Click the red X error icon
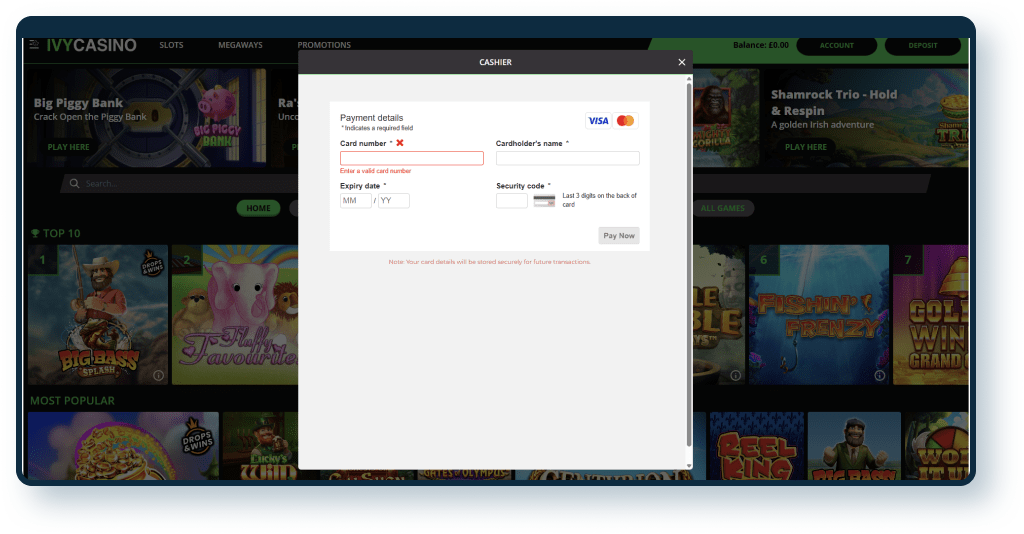Screen dimensions: 1024x534 point(400,143)
